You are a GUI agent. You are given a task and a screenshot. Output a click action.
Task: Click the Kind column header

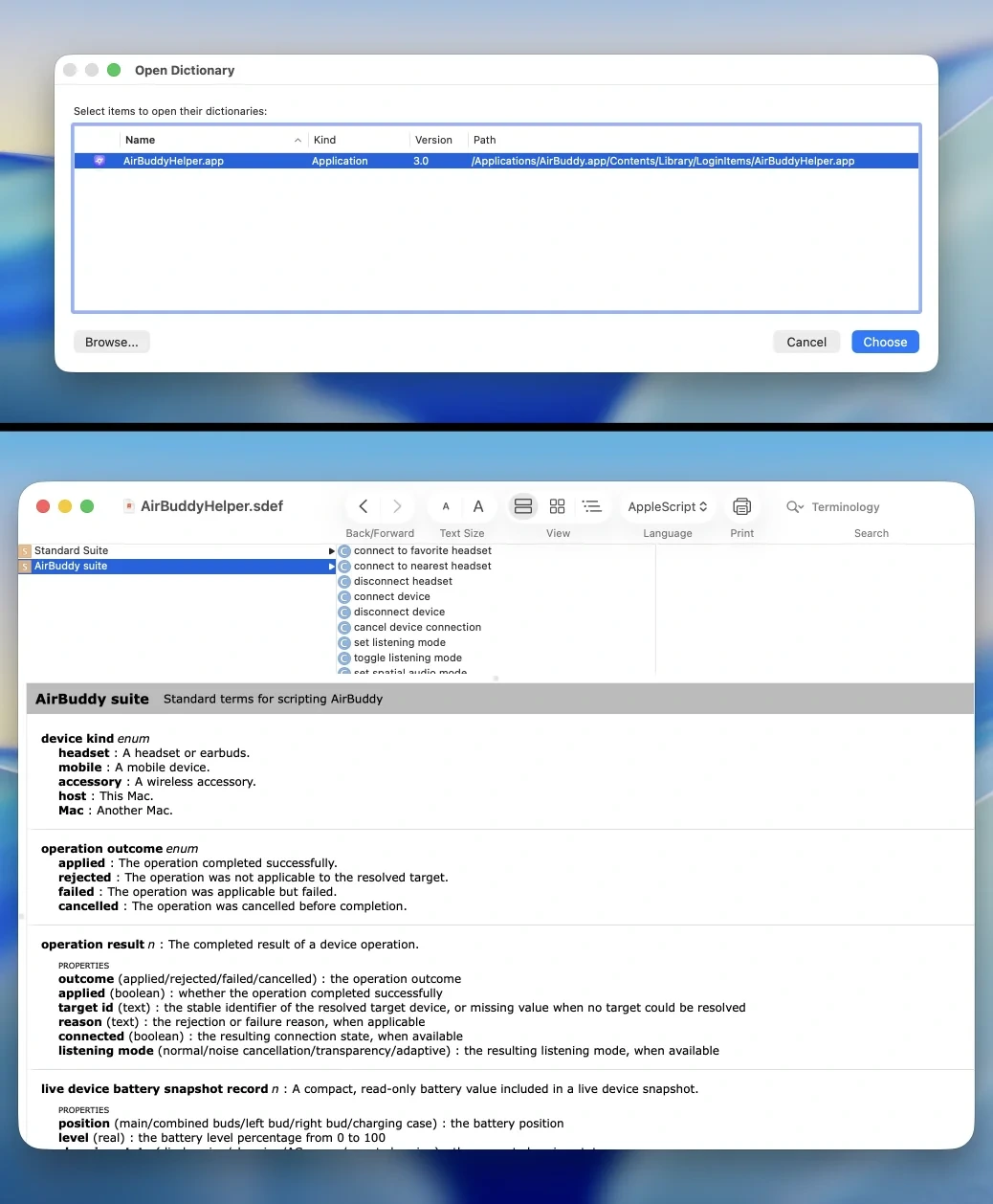359,140
